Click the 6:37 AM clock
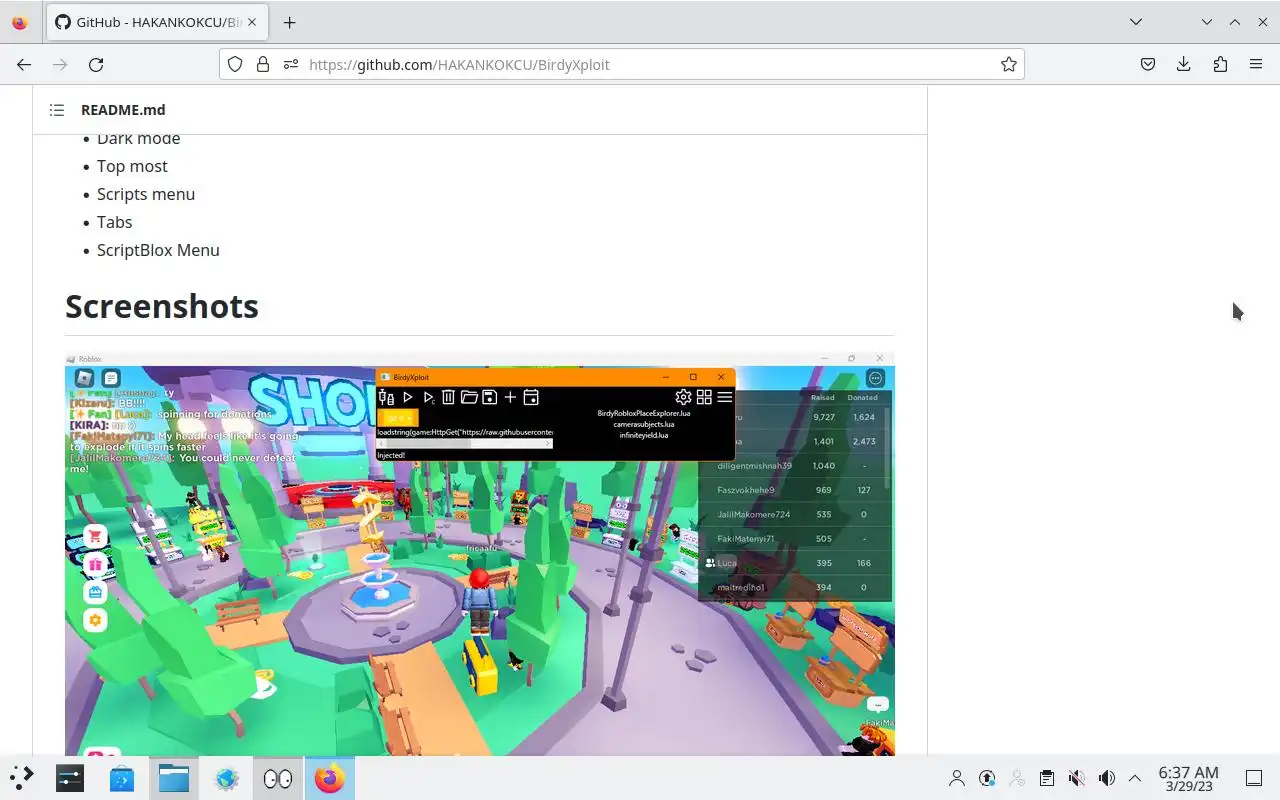The image size is (1280, 800). click(x=1188, y=778)
